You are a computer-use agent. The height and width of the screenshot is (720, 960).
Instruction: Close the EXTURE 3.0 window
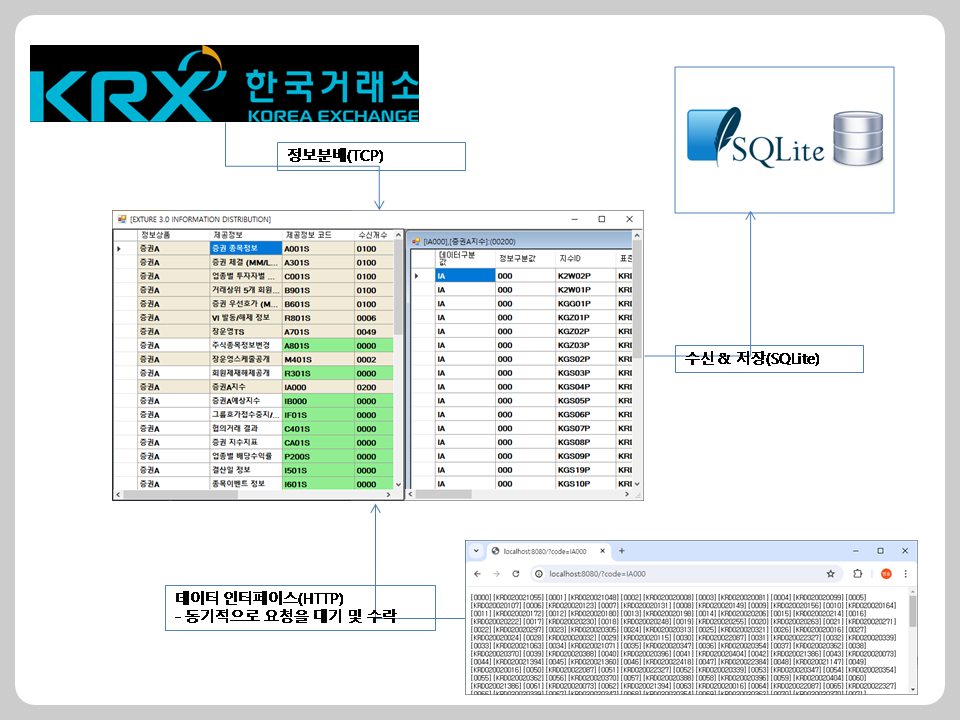pyautogui.click(x=629, y=219)
